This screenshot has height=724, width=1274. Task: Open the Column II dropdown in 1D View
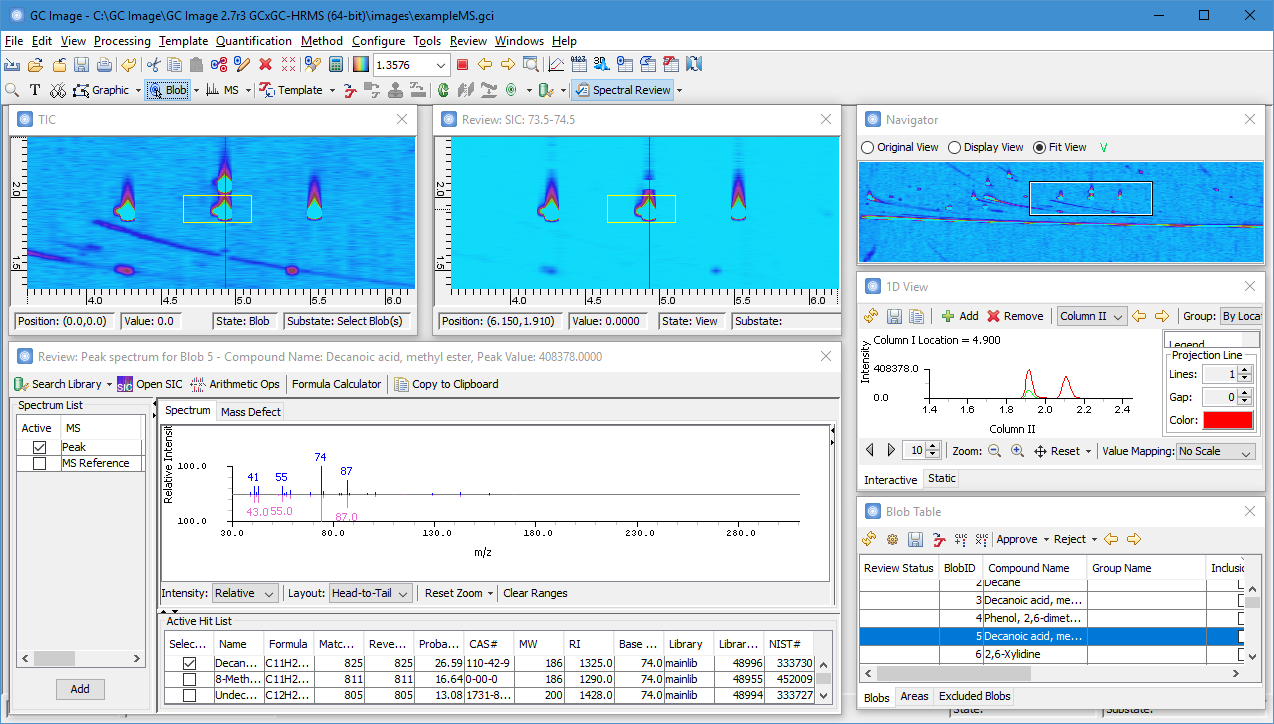pos(1092,316)
